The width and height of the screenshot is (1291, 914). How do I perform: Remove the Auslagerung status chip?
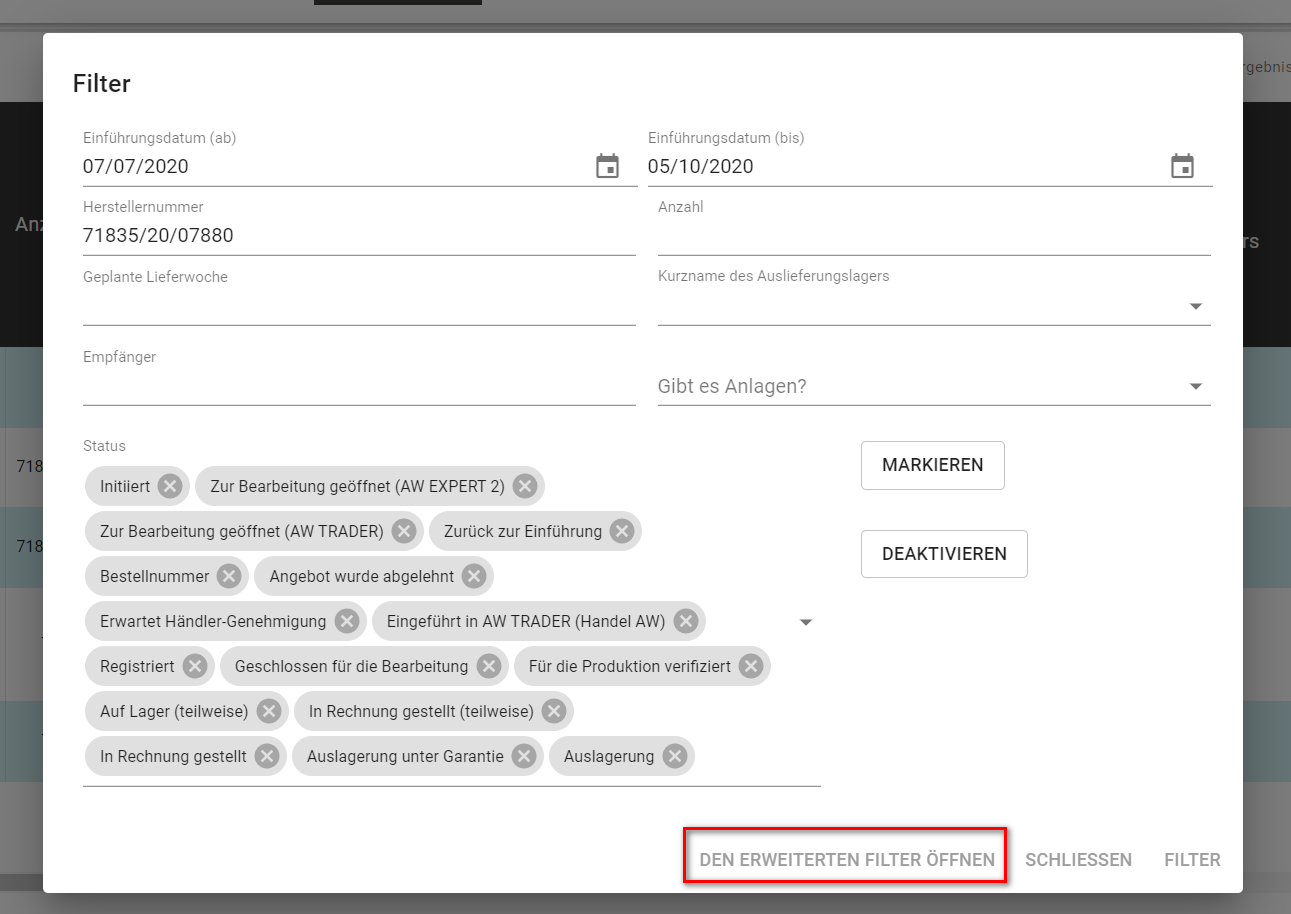[x=674, y=757]
